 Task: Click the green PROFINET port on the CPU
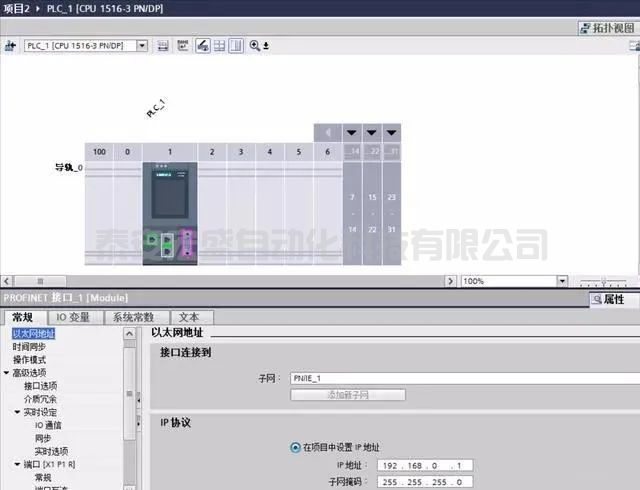coord(152,240)
